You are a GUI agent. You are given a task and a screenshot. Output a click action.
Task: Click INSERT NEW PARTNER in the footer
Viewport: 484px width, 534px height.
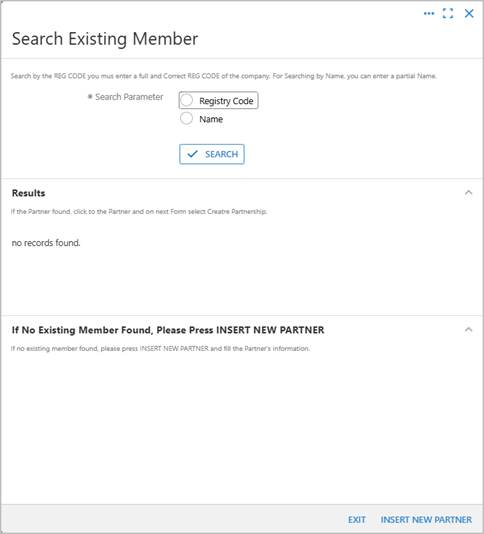pyautogui.click(x=426, y=520)
